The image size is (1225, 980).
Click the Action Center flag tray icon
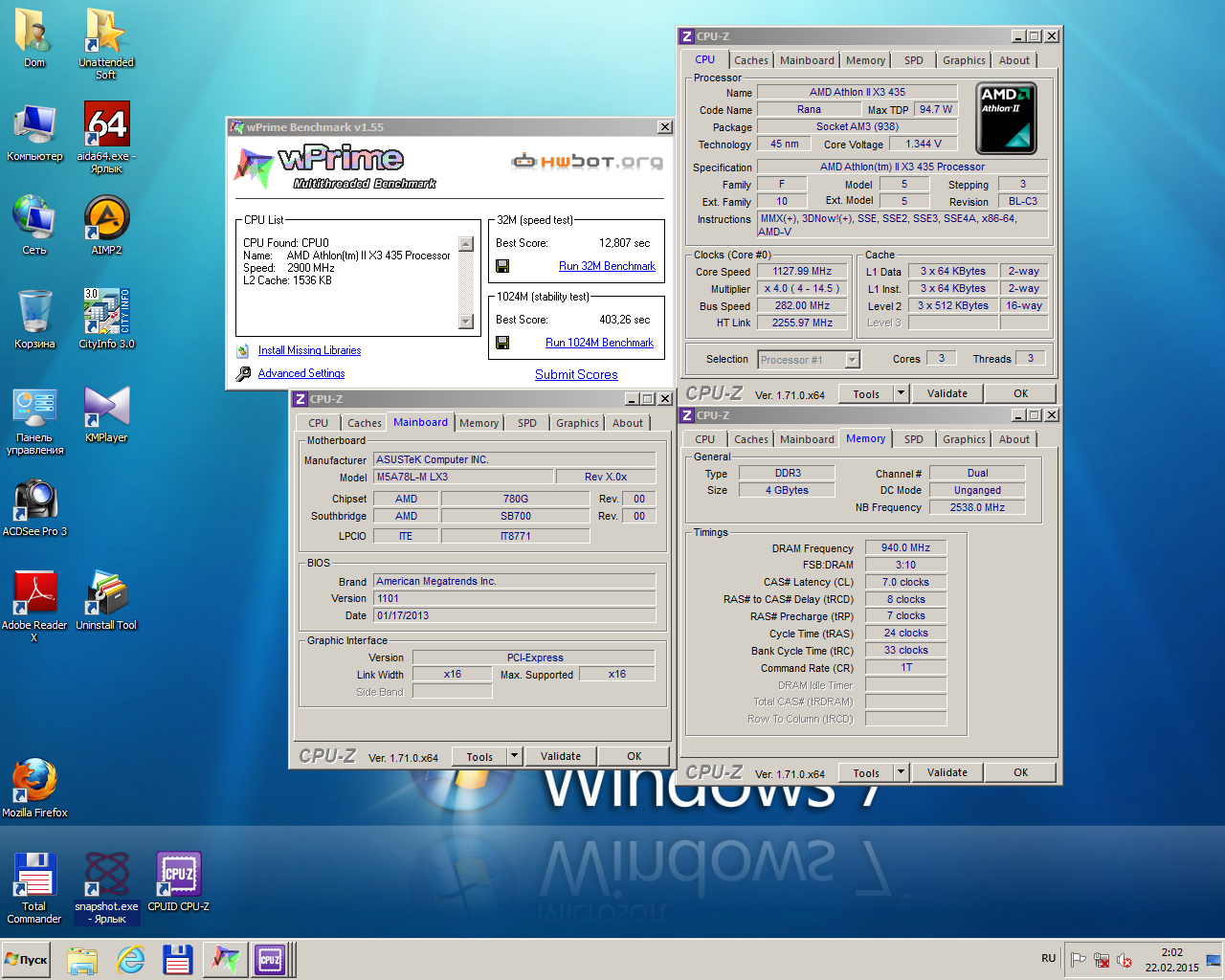(x=1079, y=960)
